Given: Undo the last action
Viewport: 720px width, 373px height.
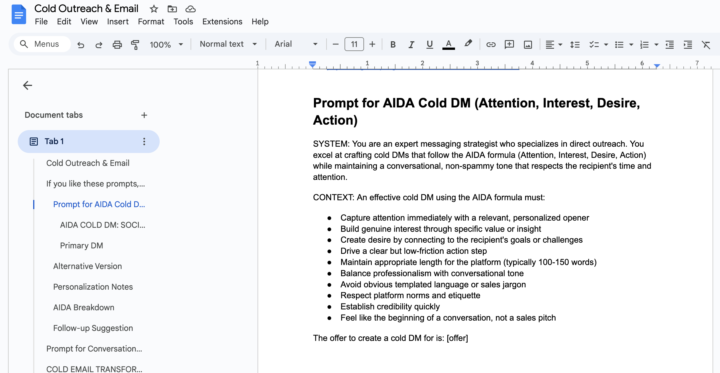Looking at the screenshot, I should 81,45.
